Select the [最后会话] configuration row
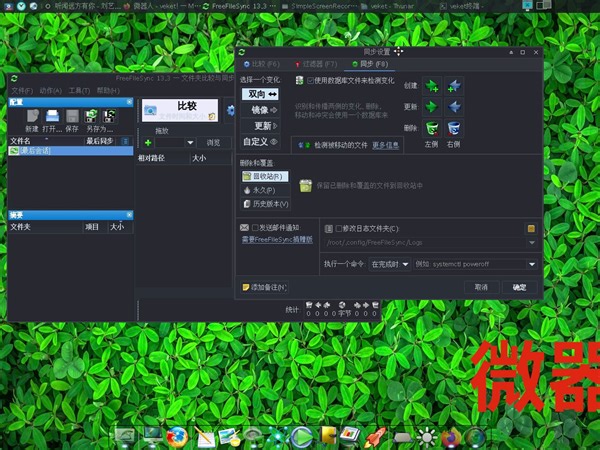Image resolution: width=600 pixels, height=450 pixels. tap(71, 151)
